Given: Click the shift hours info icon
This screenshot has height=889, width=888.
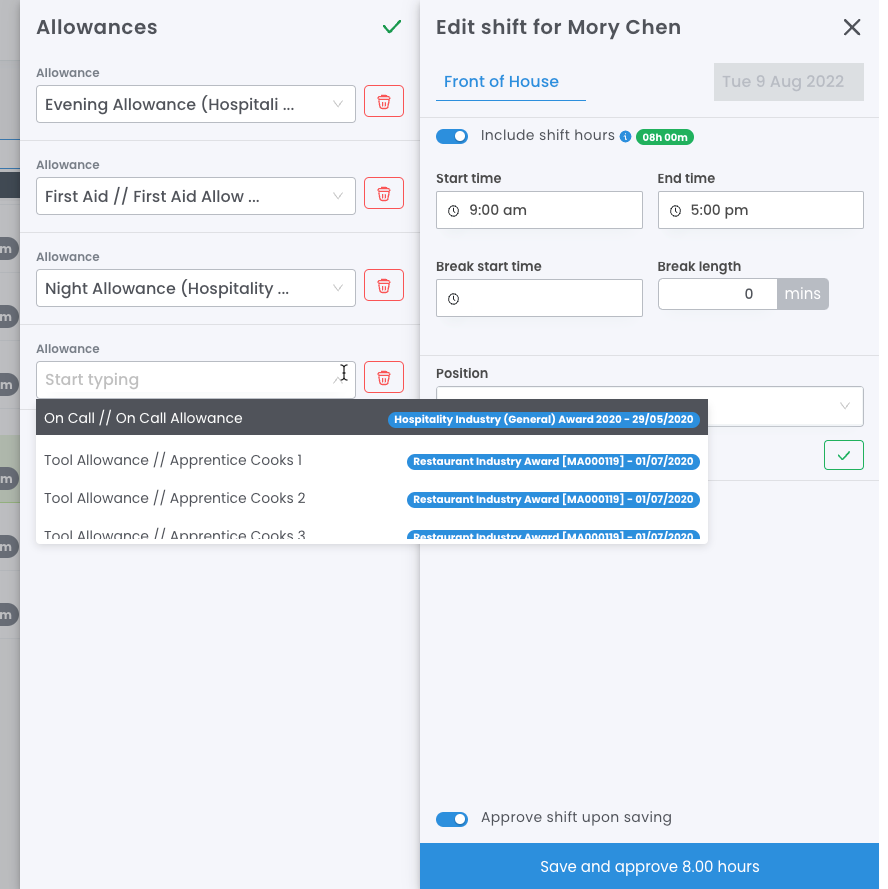Looking at the screenshot, I should click(x=626, y=136).
